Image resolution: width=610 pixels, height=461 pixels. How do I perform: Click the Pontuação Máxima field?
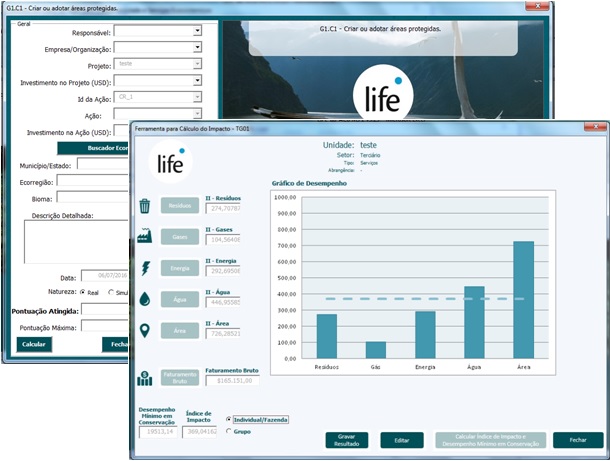point(105,326)
